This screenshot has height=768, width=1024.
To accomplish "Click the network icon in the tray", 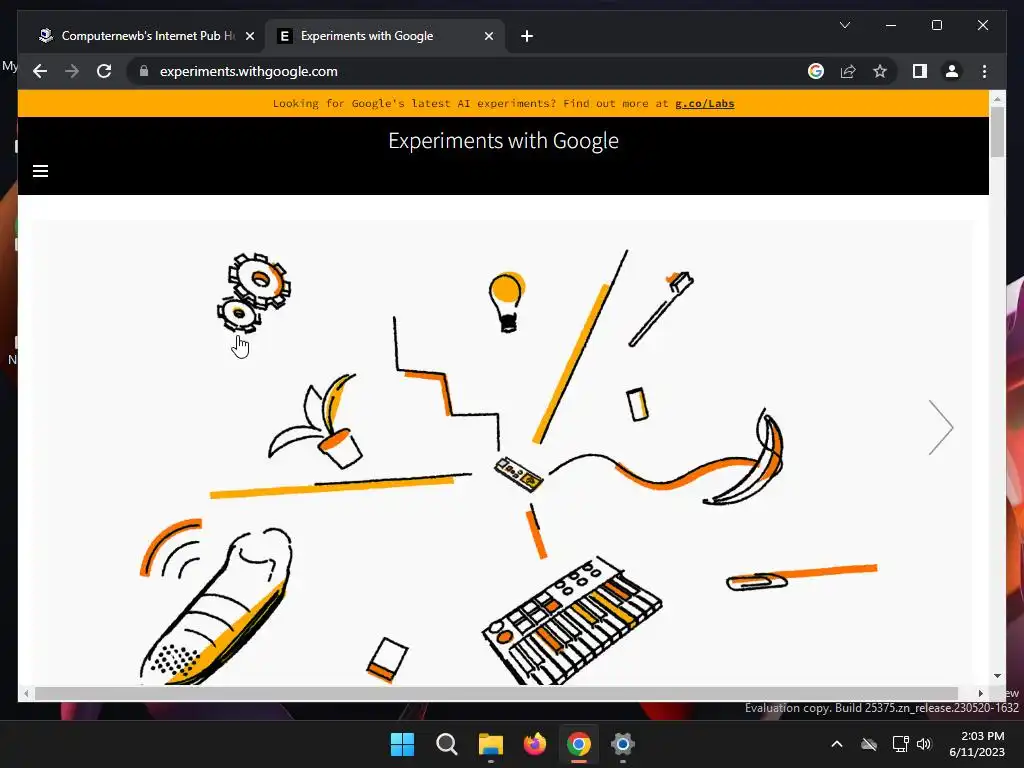I will (x=901, y=744).
